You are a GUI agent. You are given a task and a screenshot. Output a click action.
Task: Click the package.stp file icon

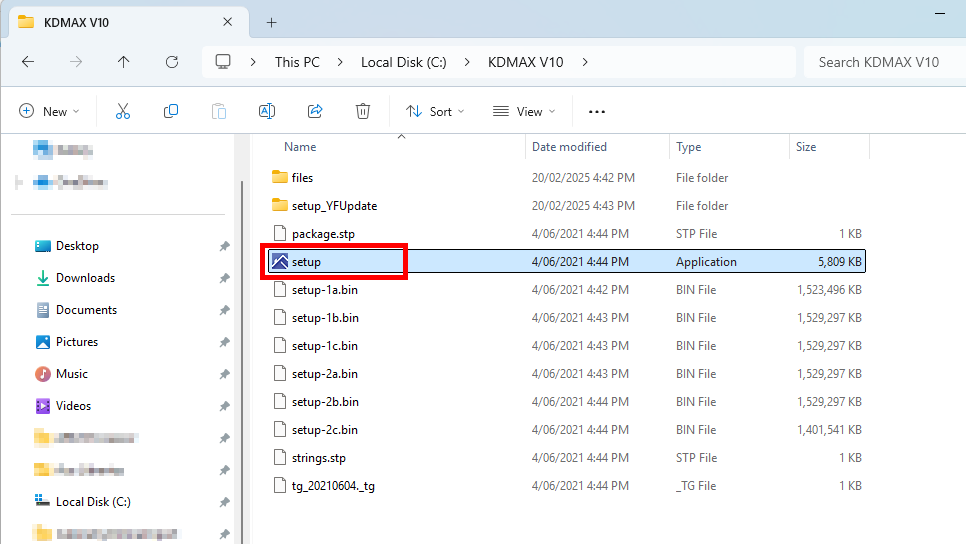point(280,233)
